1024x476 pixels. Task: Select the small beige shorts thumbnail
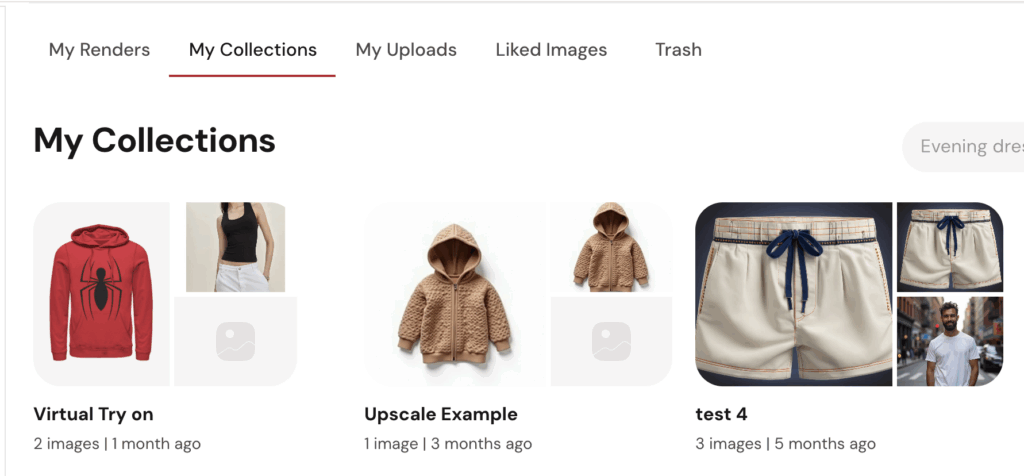[x=950, y=247]
